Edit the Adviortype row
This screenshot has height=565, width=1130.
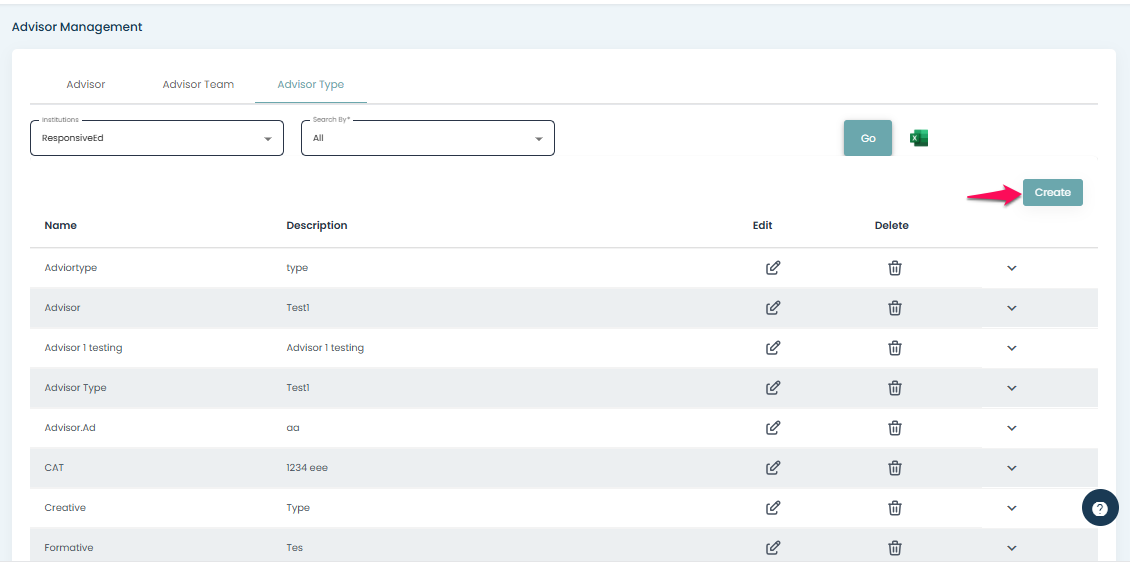pyautogui.click(x=773, y=268)
